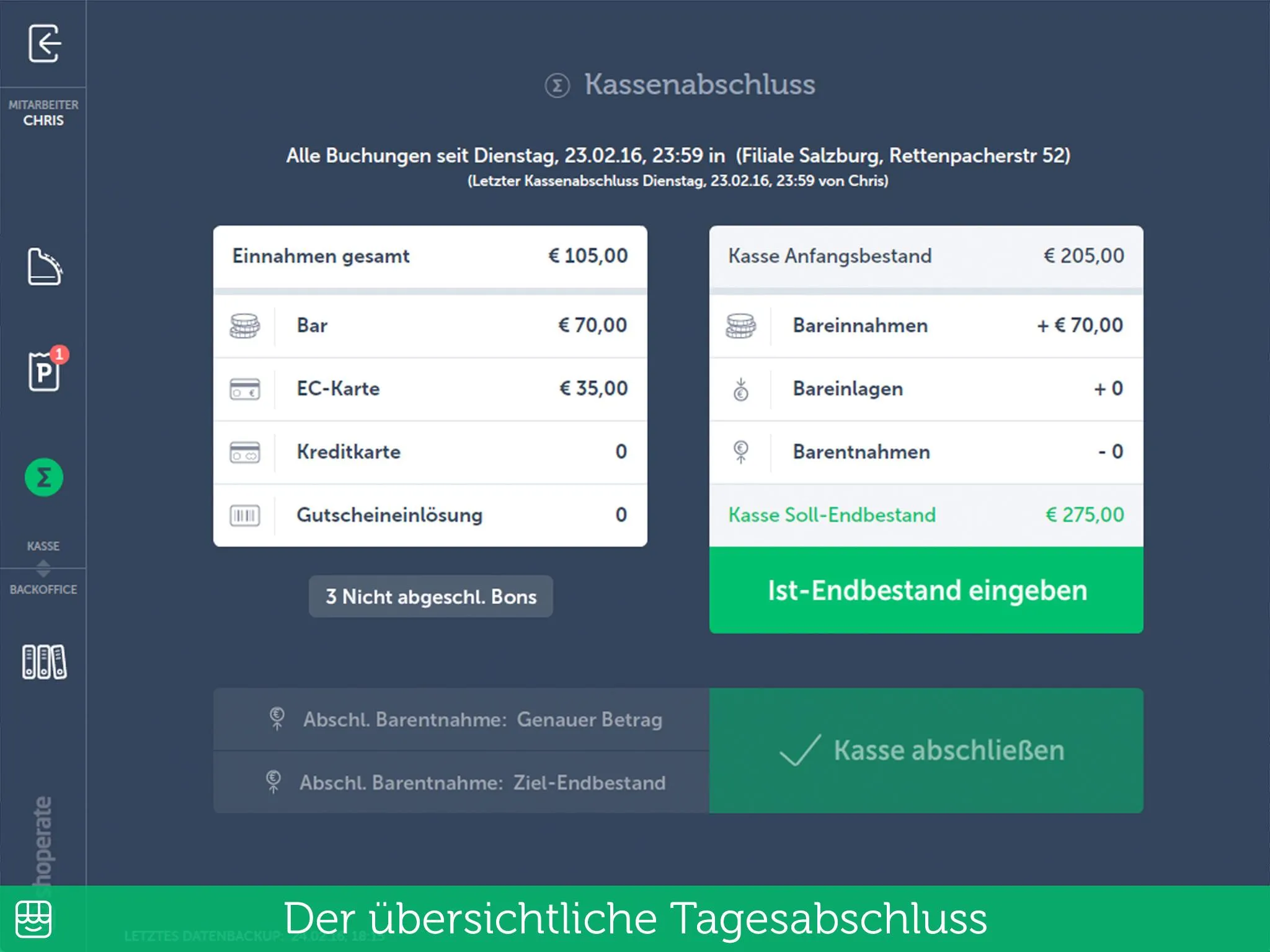The width and height of the screenshot is (1270, 952).
Task: Click Kasse Anfangsbestand € 205,00 value
Action: tap(1084, 256)
